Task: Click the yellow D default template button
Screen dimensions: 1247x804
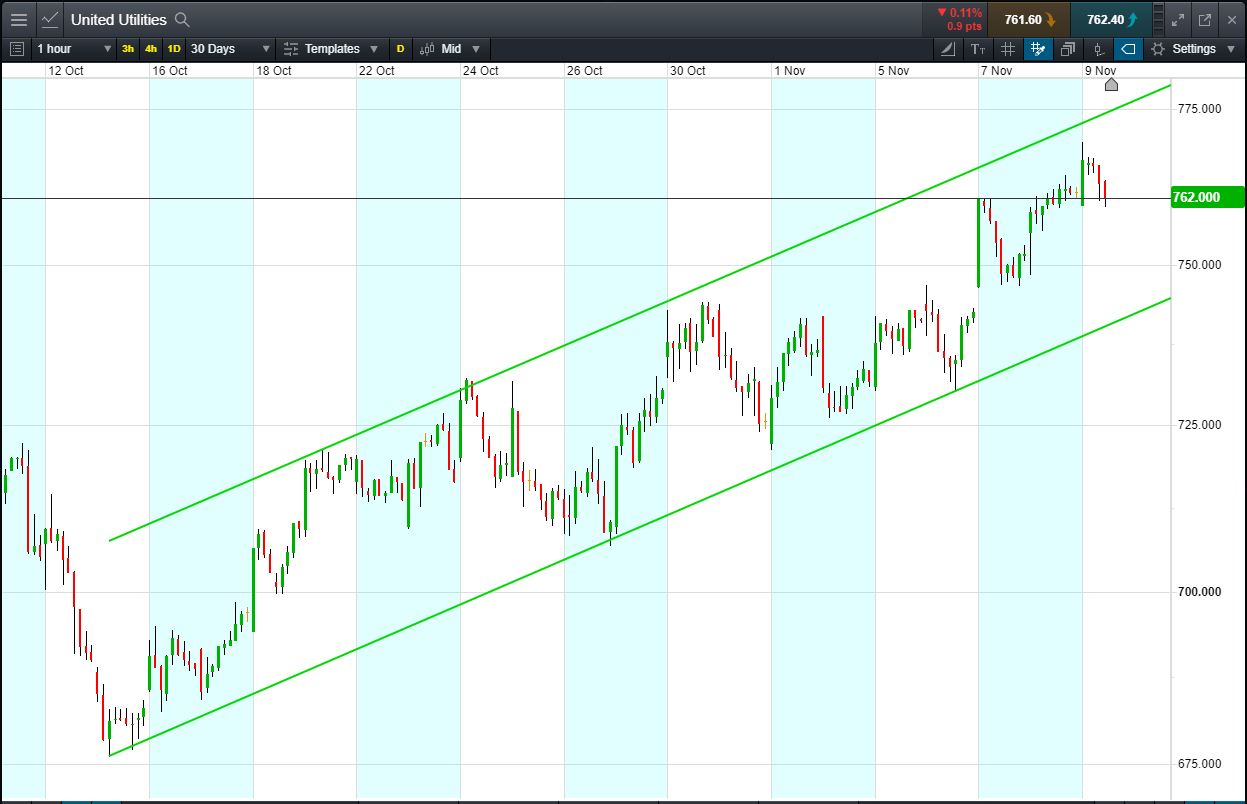Action: (x=400, y=48)
